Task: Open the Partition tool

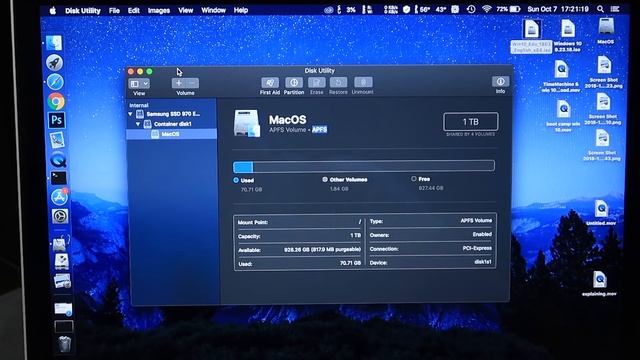Action: tap(294, 83)
